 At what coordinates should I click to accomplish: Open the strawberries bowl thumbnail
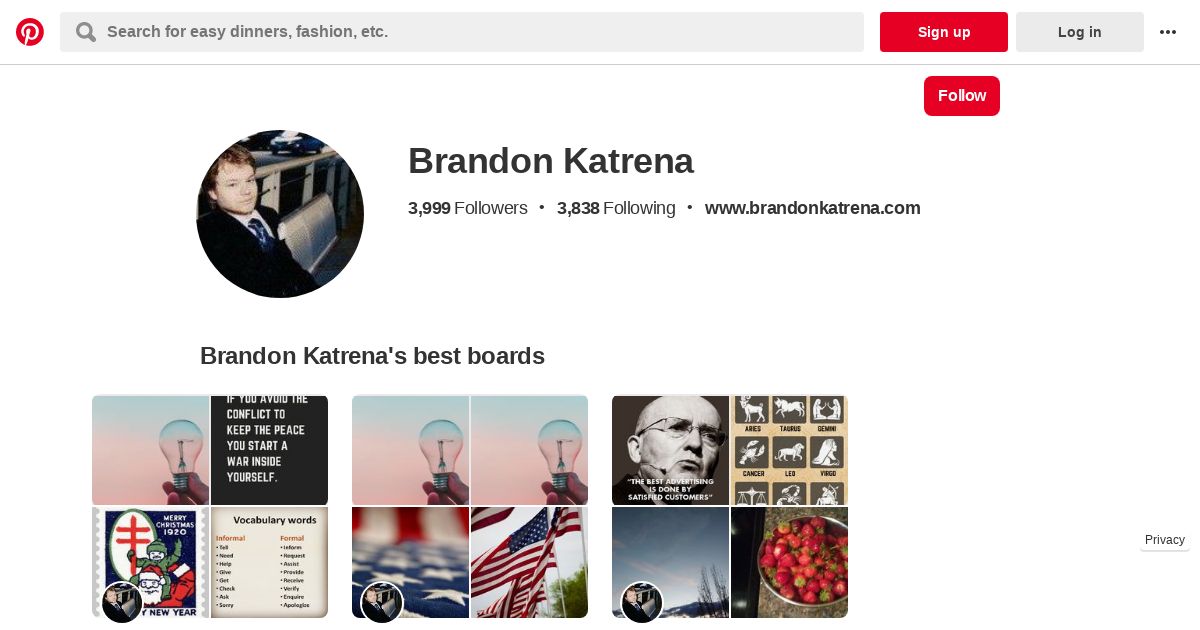click(789, 562)
